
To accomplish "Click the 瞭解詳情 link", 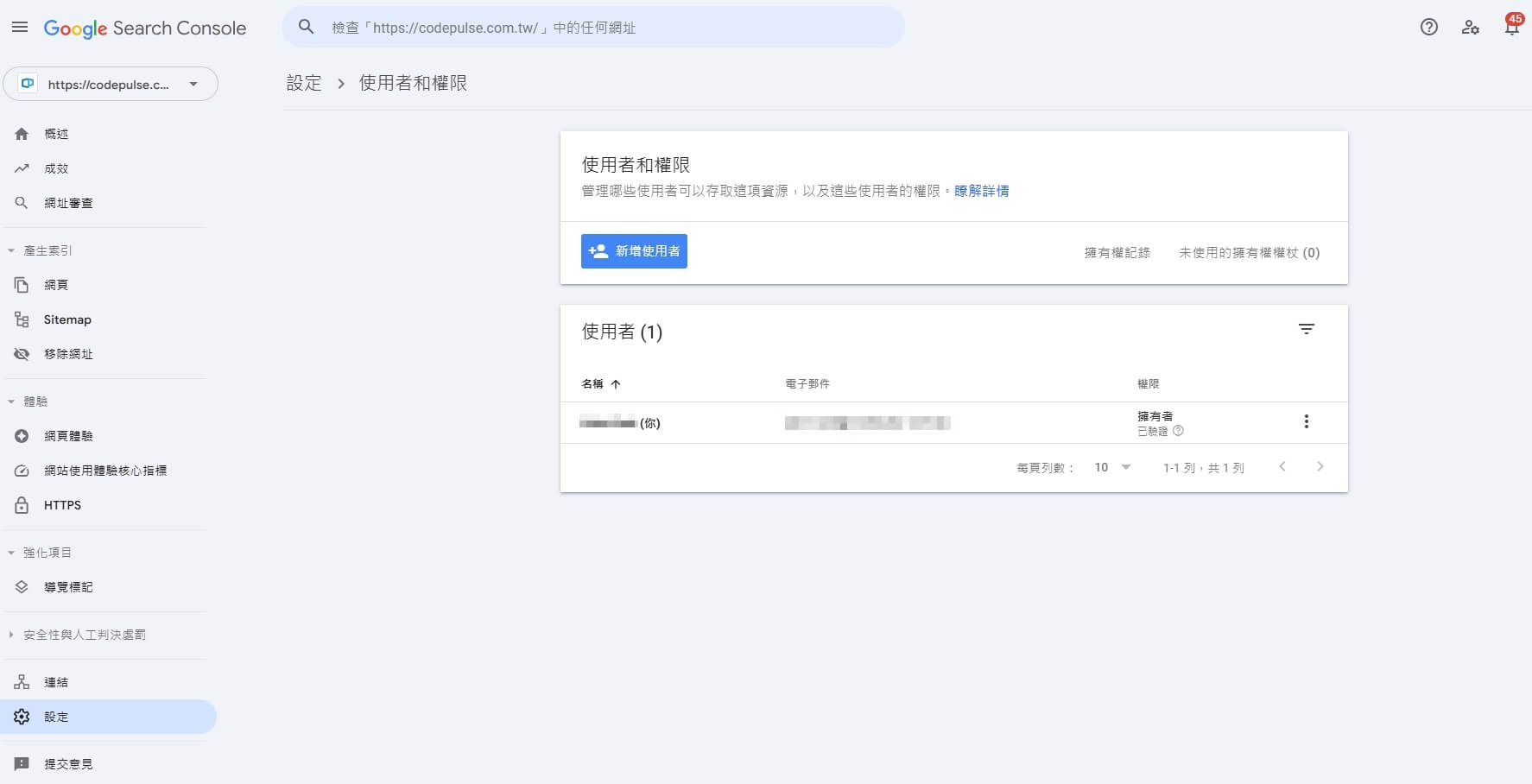I will 982,191.
